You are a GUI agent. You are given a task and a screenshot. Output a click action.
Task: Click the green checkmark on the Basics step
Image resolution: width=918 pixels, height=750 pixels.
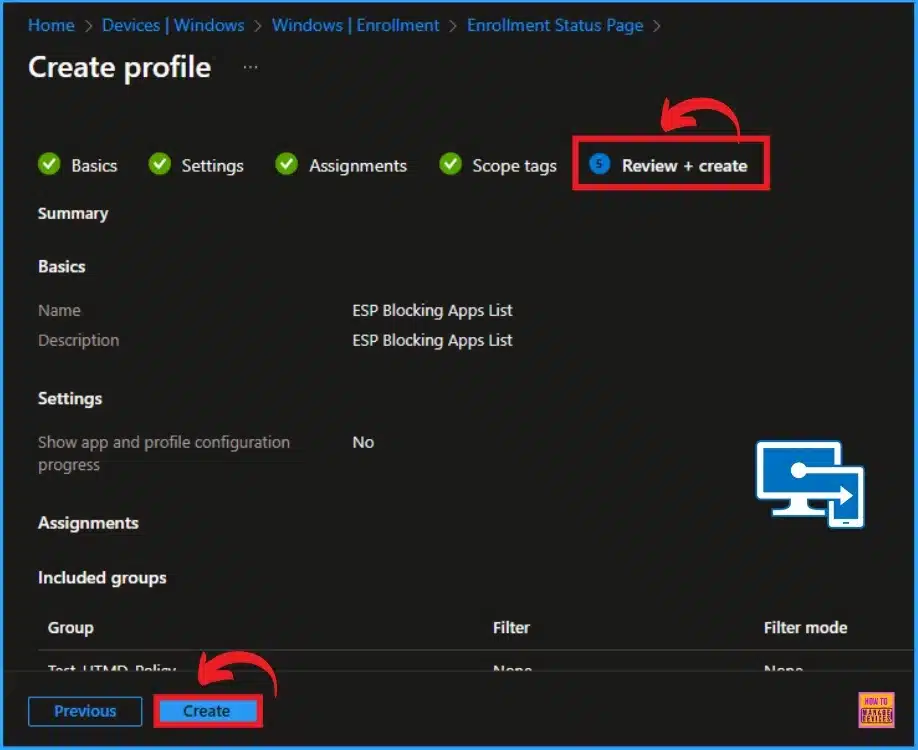49,164
